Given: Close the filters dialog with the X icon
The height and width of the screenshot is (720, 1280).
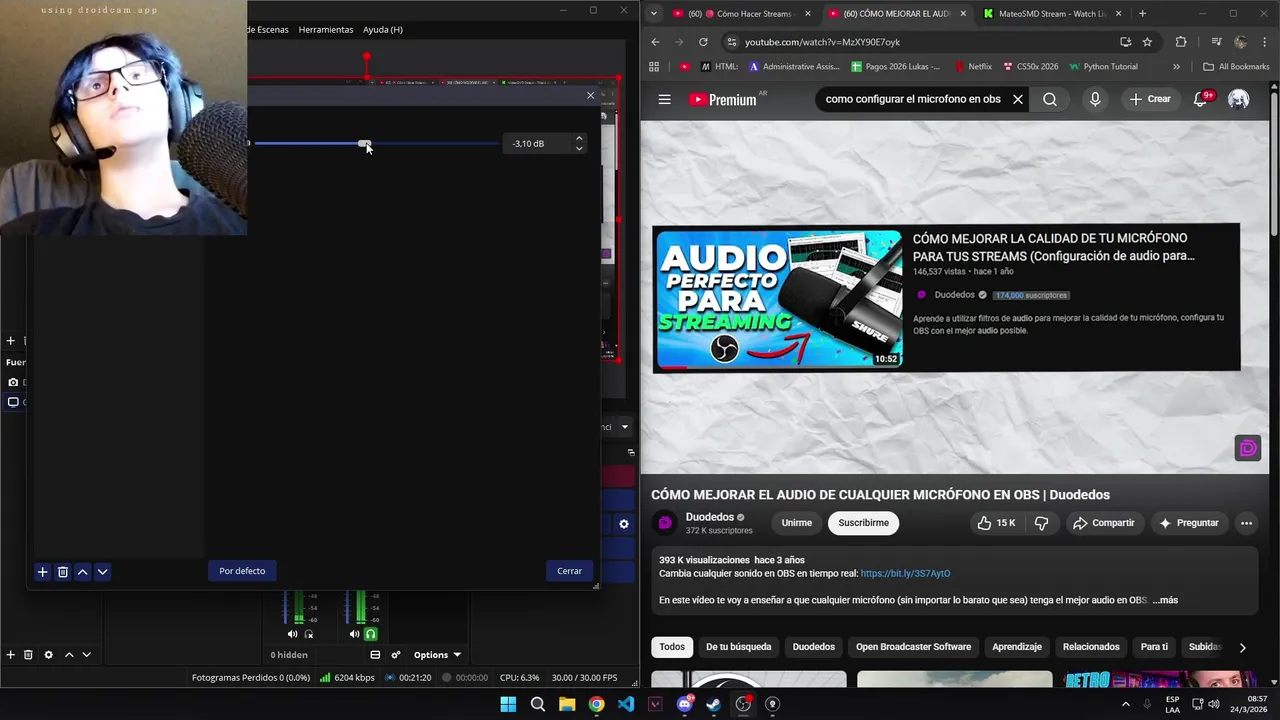Looking at the screenshot, I should 590,95.
